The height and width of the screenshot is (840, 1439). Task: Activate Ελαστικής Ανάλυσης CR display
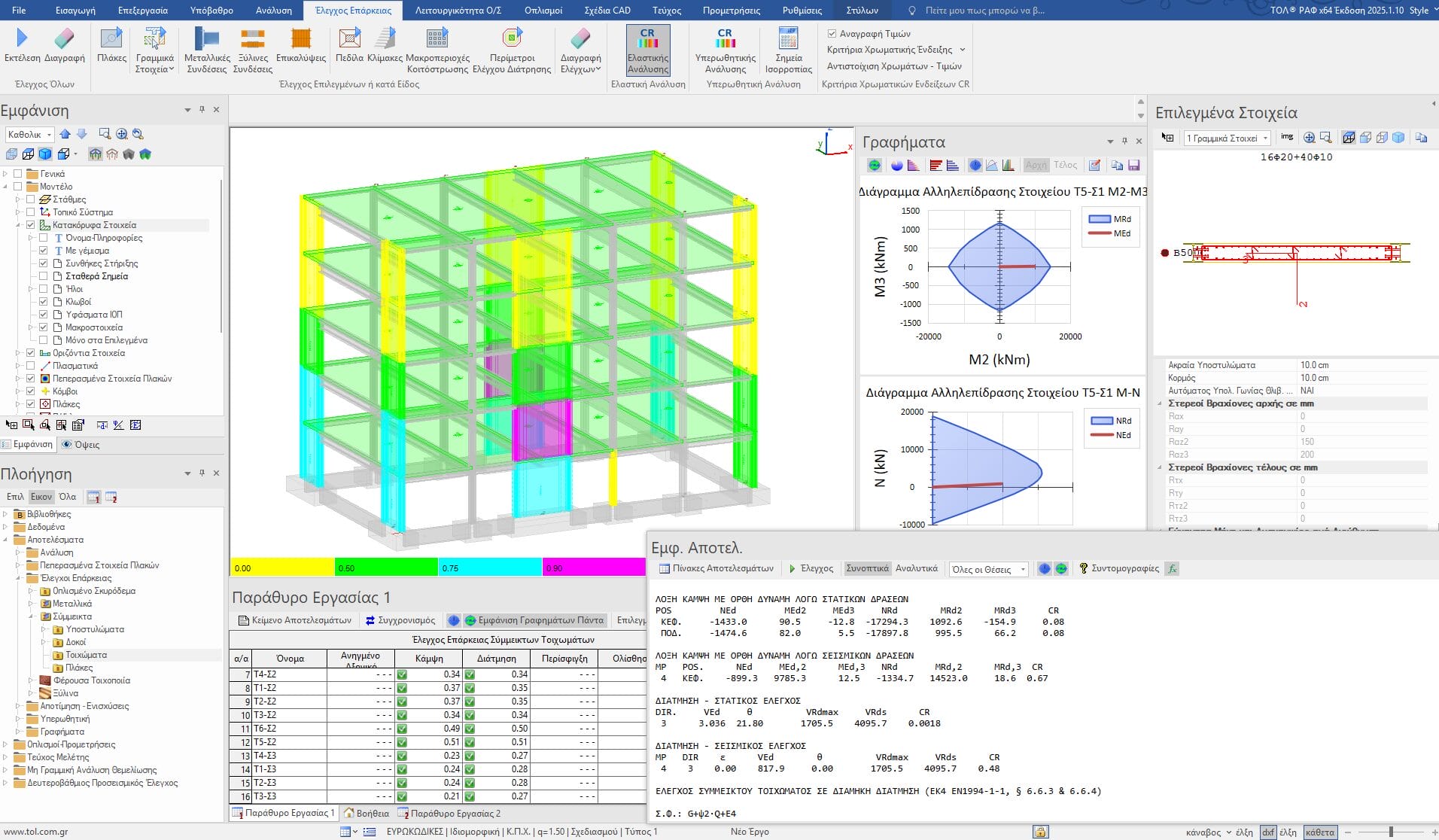[647, 50]
